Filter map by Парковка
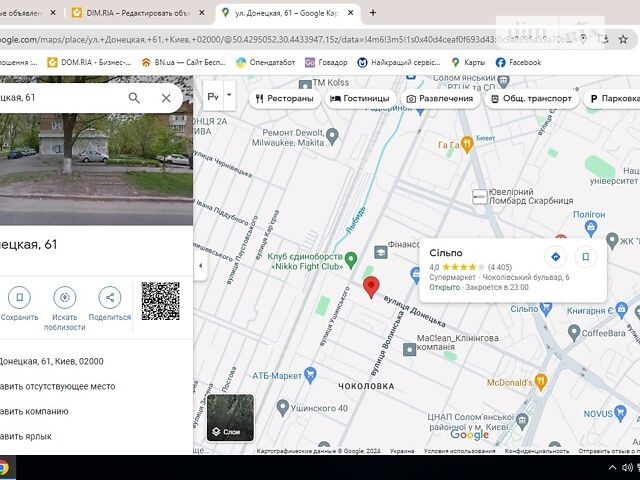Screen dimensions: 640x480 pos(612,98)
